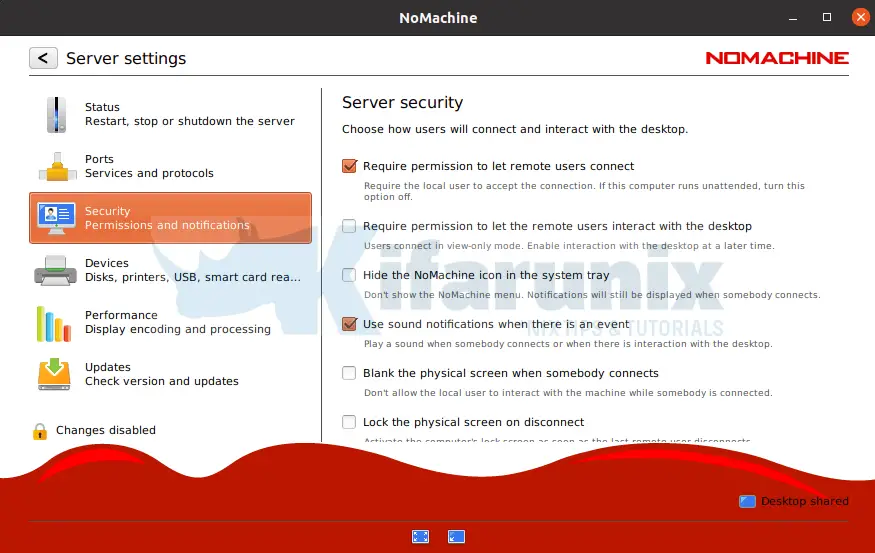Click the resize-window icon in bottom bar

456,537
